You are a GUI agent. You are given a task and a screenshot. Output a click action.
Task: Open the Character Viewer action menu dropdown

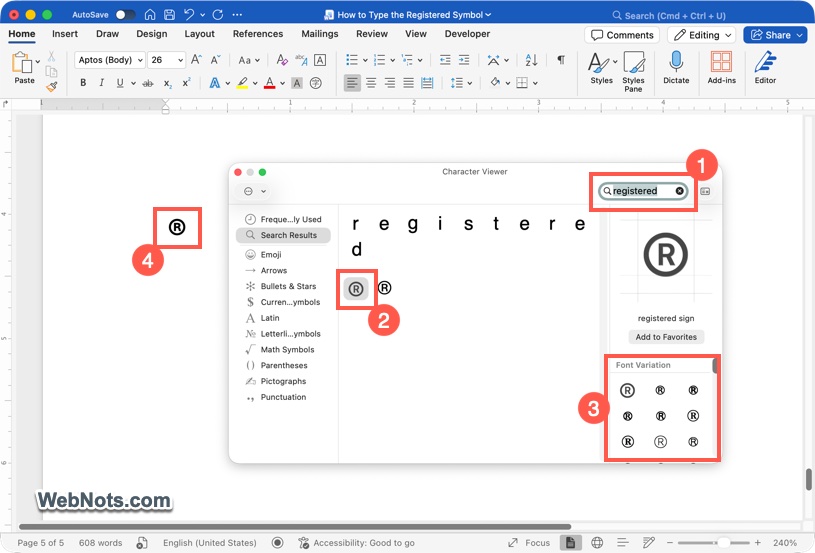(255, 191)
